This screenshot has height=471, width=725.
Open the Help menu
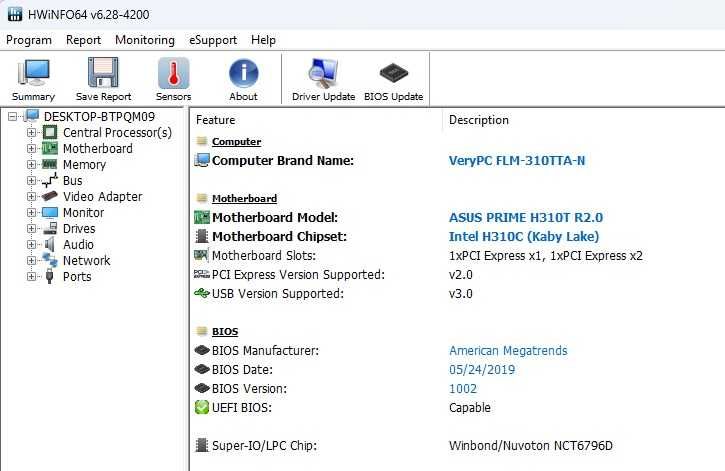(263, 40)
